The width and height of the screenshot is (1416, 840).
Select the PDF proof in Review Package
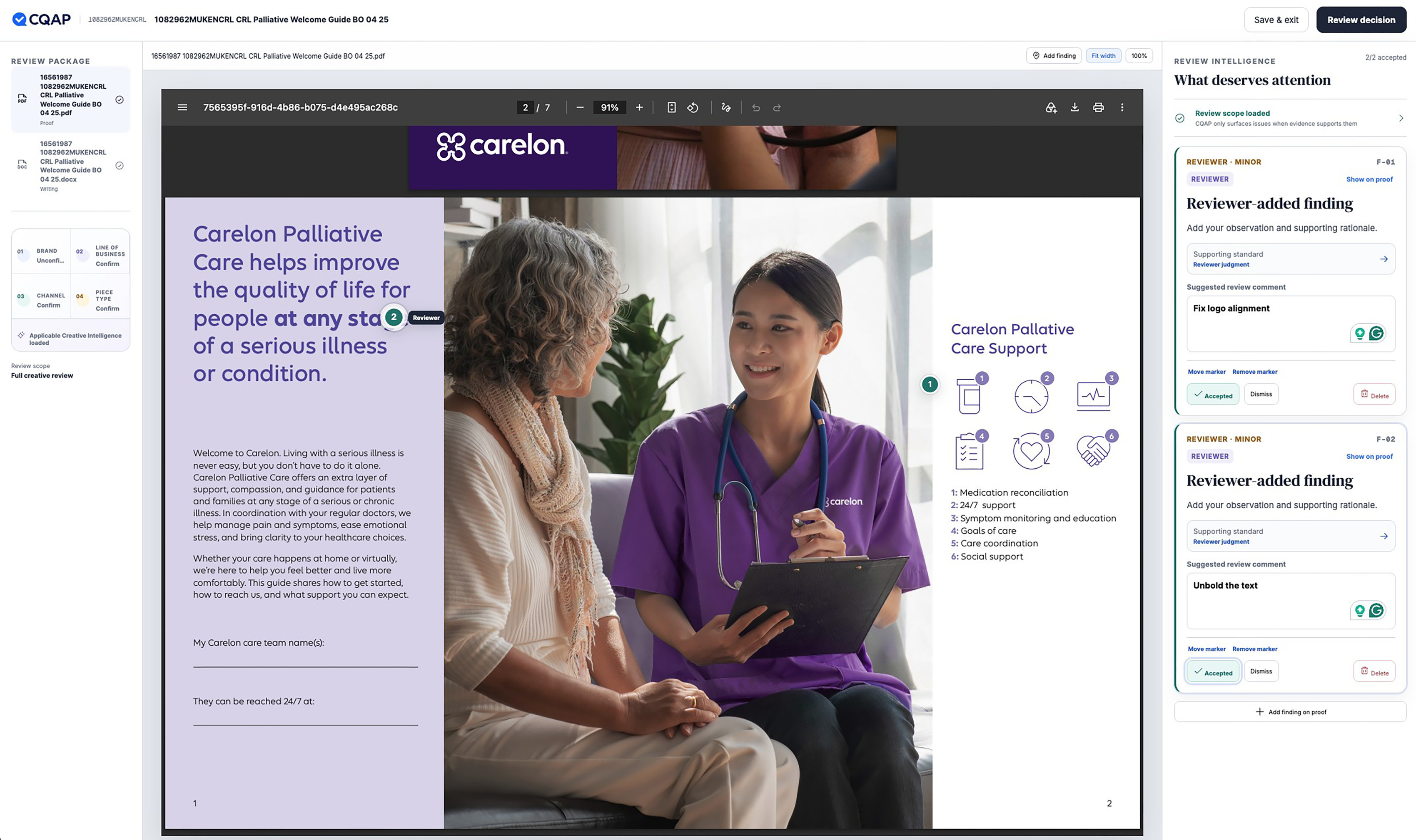tap(71, 99)
